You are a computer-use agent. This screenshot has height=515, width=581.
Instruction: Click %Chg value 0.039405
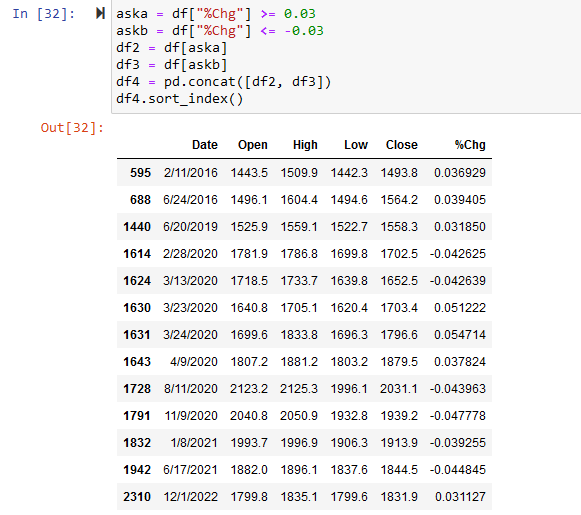click(x=460, y=200)
